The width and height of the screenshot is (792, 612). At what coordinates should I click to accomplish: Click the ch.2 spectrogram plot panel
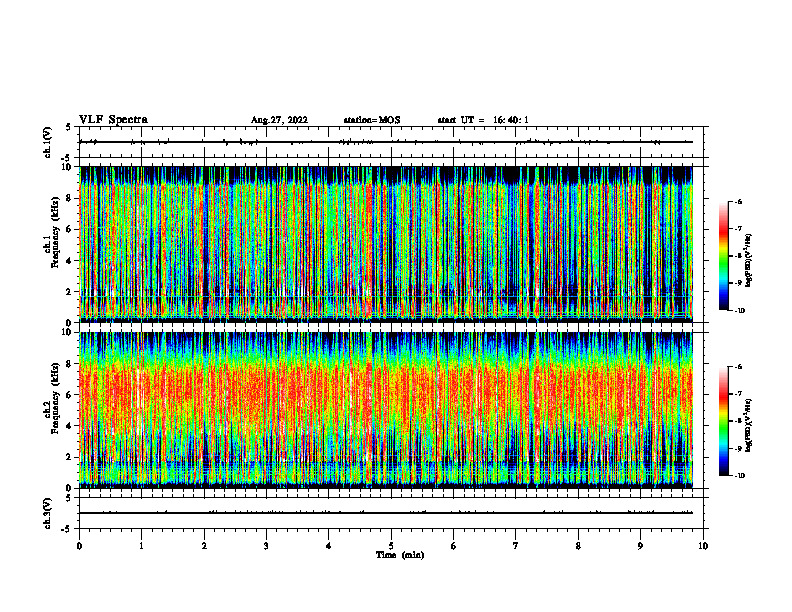coord(386,410)
